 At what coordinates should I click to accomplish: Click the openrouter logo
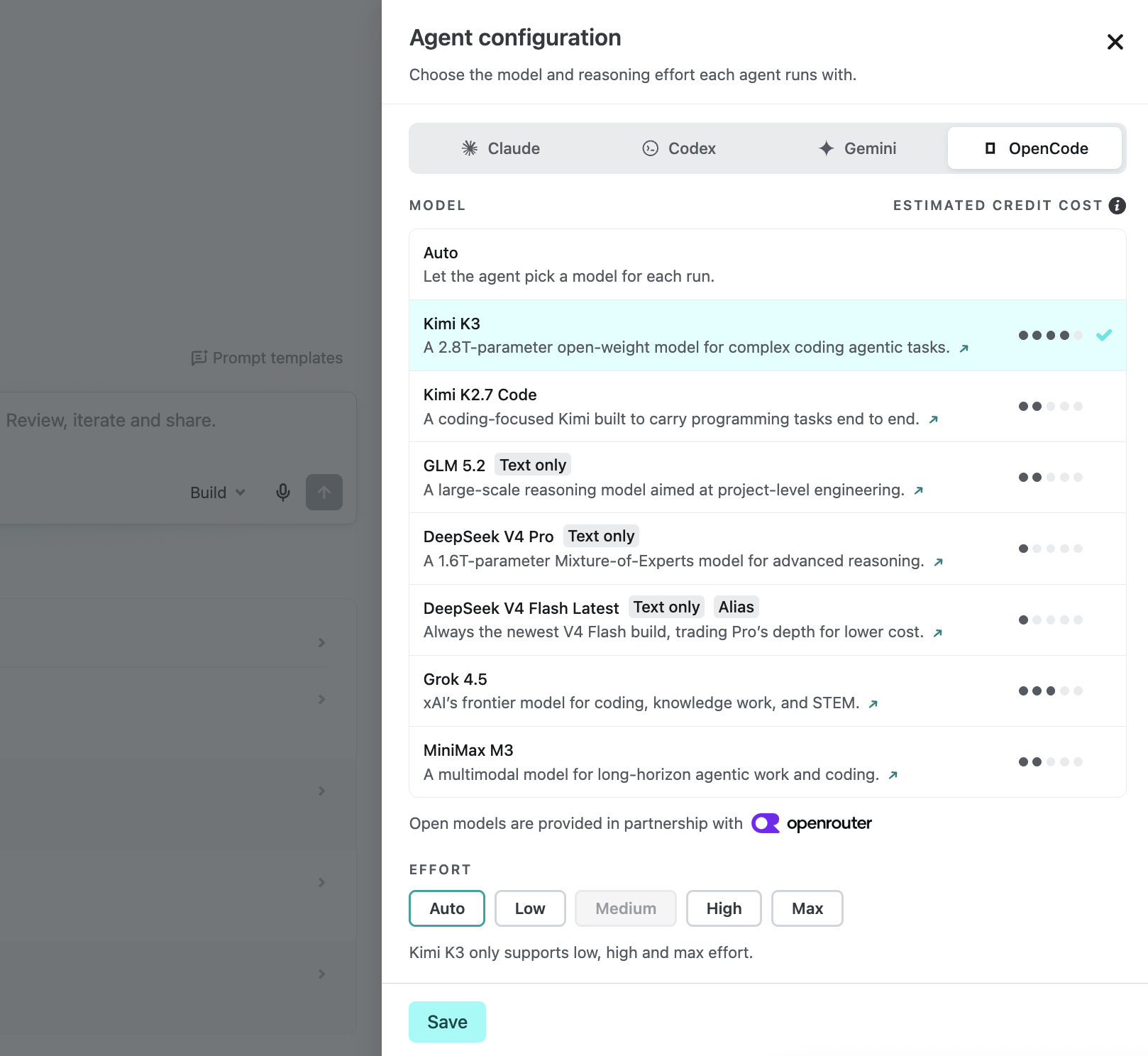pos(812,823)
